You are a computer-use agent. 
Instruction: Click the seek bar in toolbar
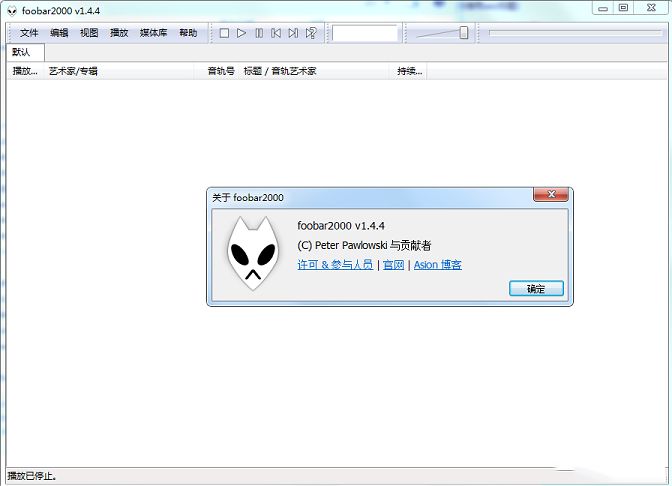click(x=575, y=33)
